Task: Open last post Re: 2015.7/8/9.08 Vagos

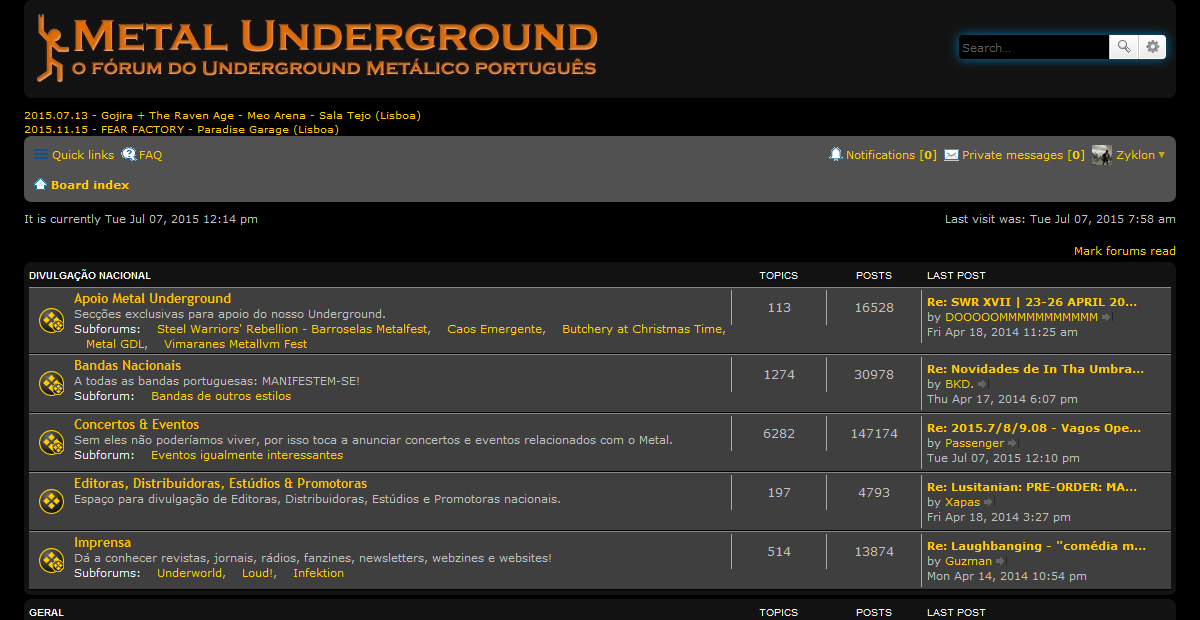Action: (1034, 428)
